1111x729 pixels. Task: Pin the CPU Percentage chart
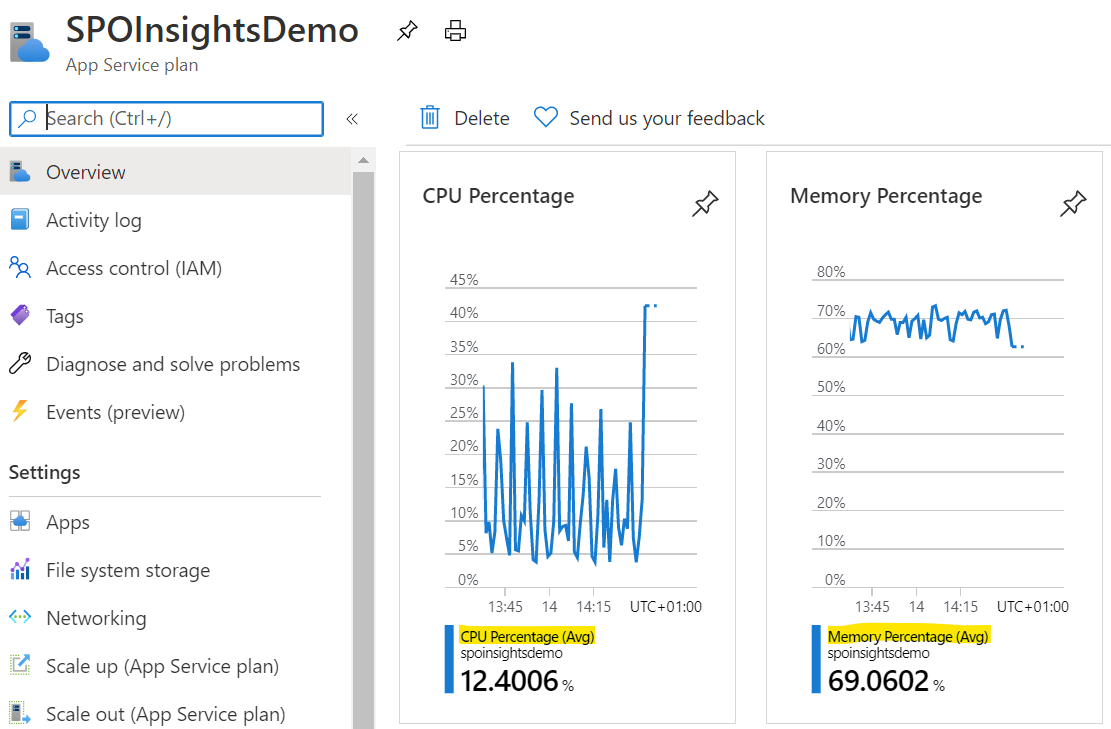tap(705, 203)
